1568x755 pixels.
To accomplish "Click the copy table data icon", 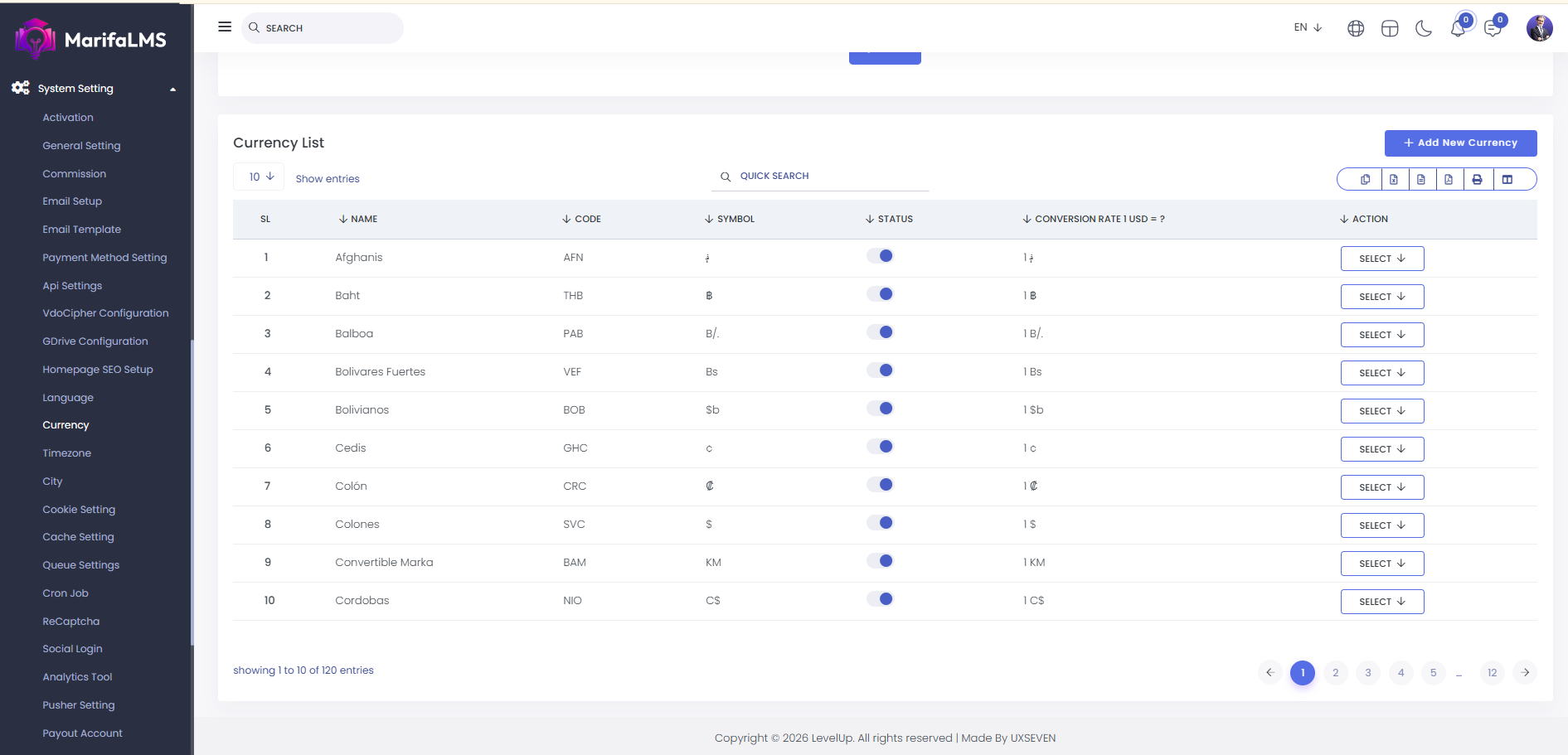I will click(1365, 179).
